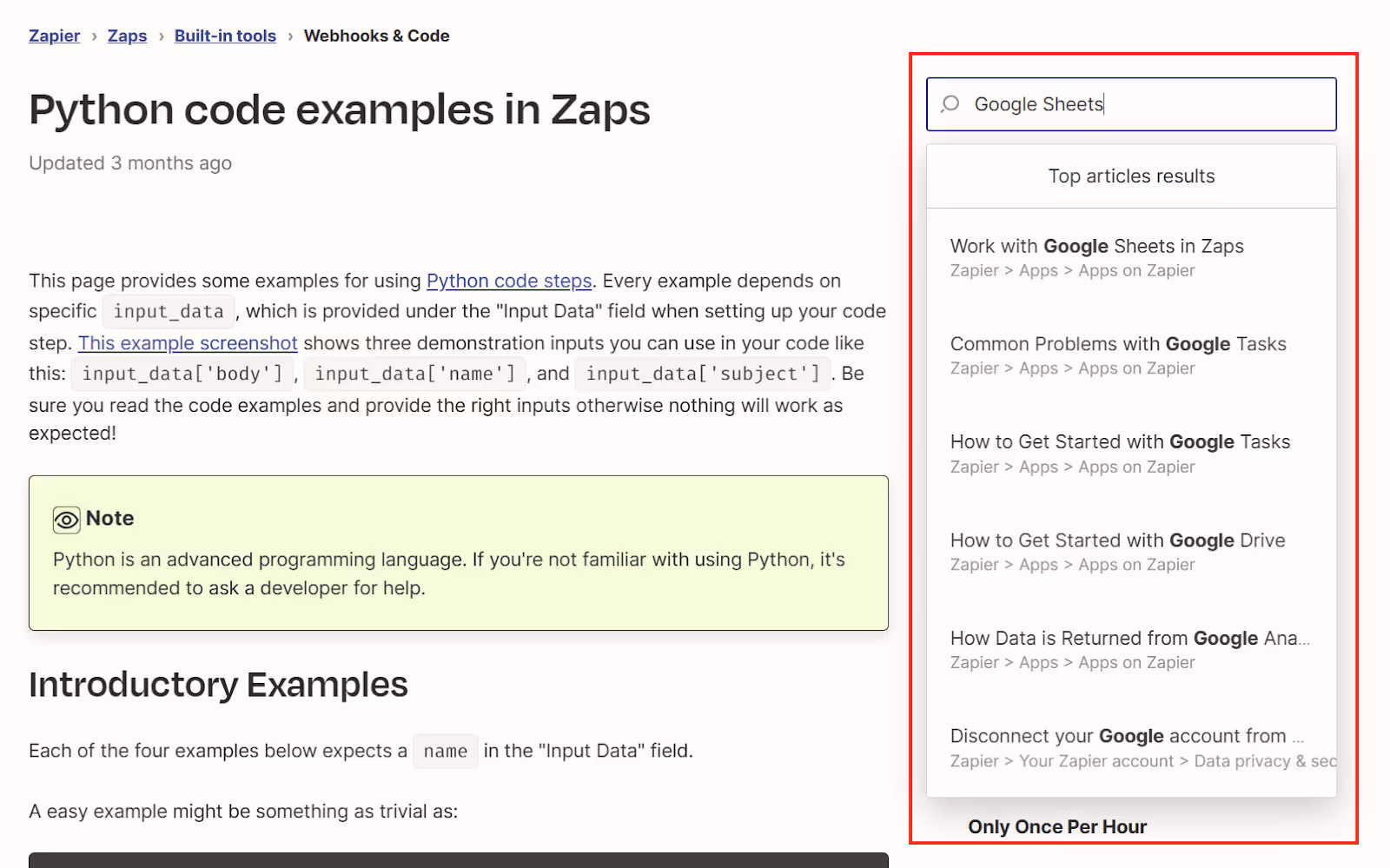
Task: Follow the Python code steps link
Action: (x=509, y=281)
